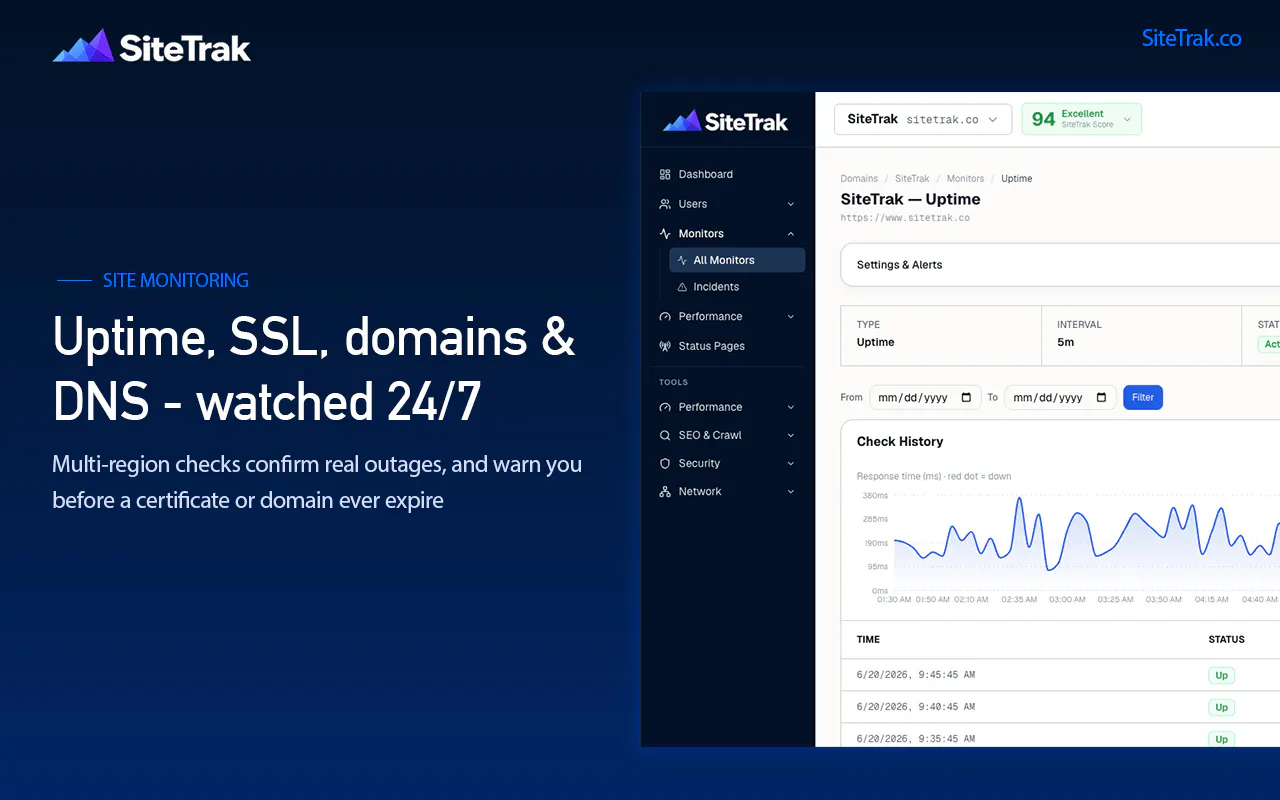
Task: Click the 6/20/2026, 9:40:45 AM row time
Action: (x=916, y=707)
